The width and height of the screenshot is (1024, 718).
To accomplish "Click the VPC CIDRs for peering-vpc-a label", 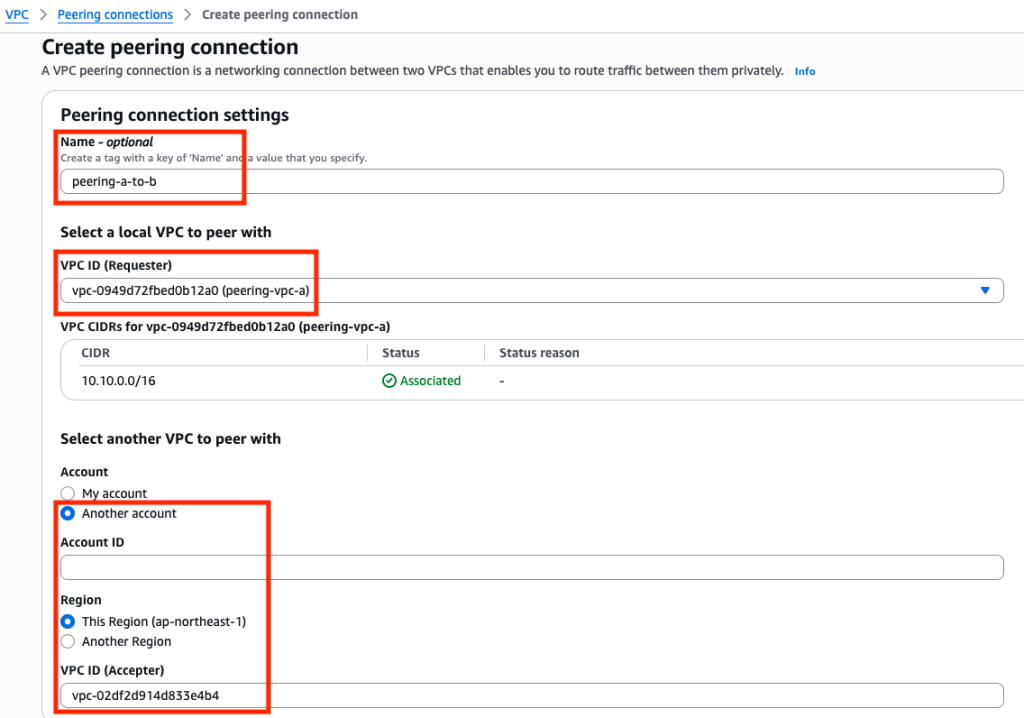I will (225, 327).
